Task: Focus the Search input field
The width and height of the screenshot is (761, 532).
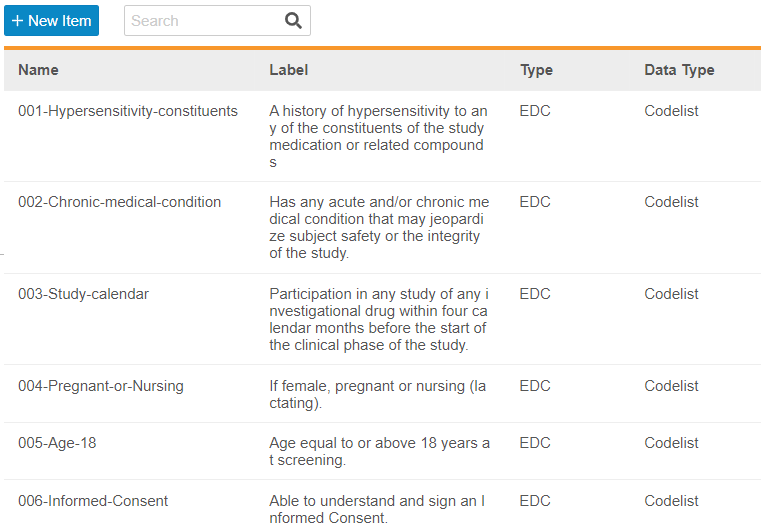Action: coord(204,21)
